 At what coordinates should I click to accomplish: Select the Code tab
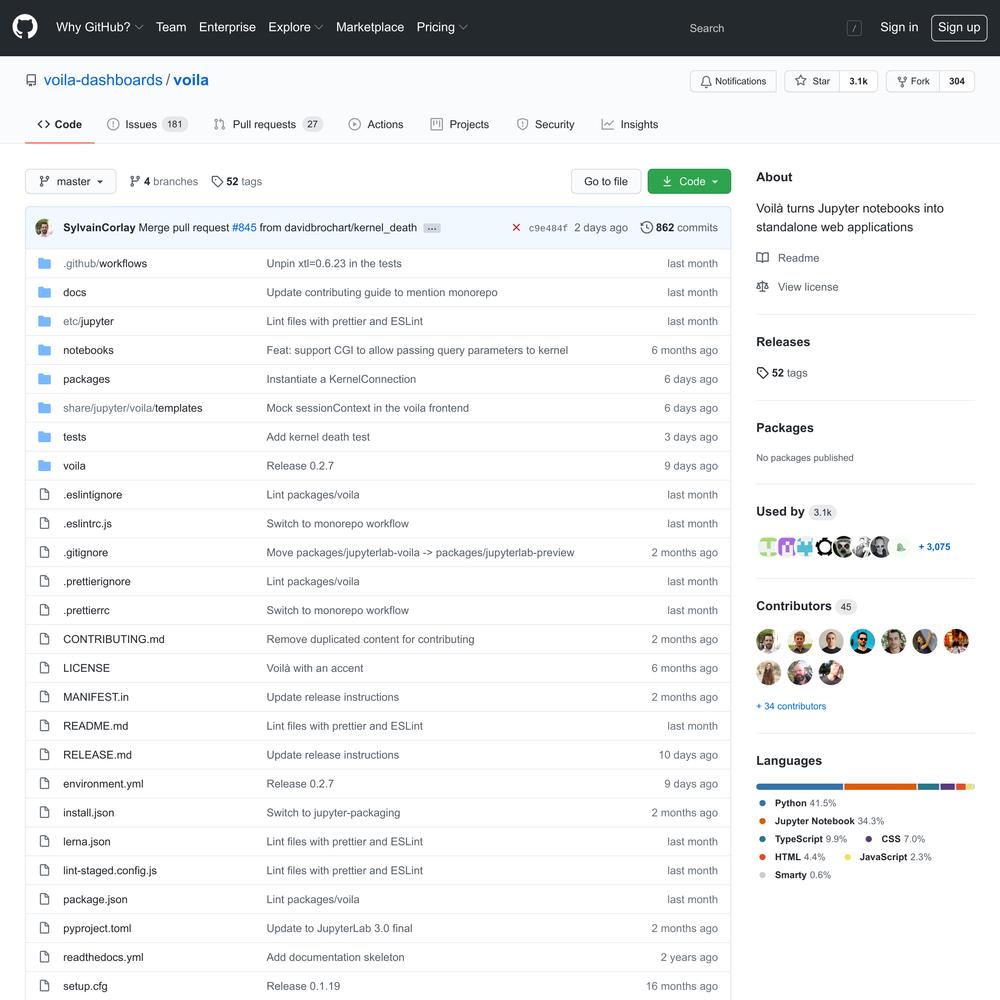point(60,124)
